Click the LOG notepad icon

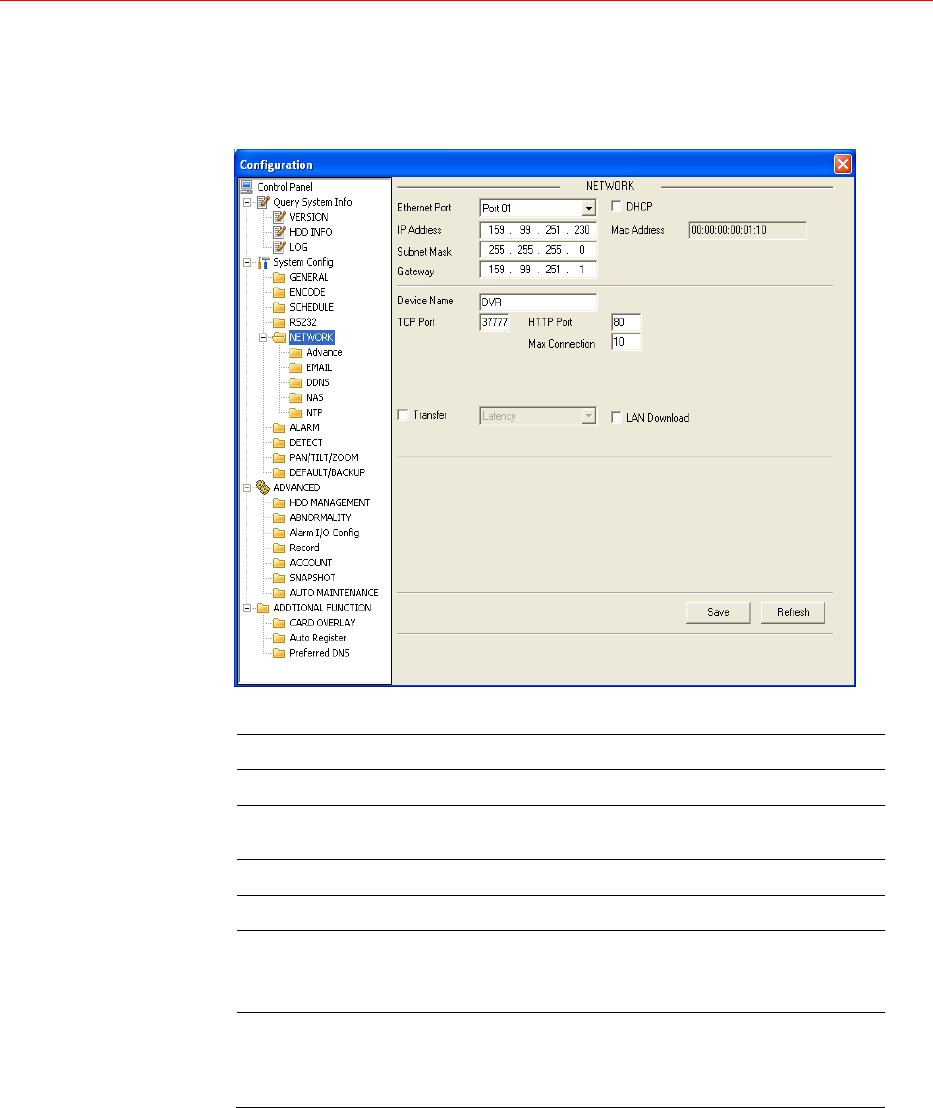279,247
